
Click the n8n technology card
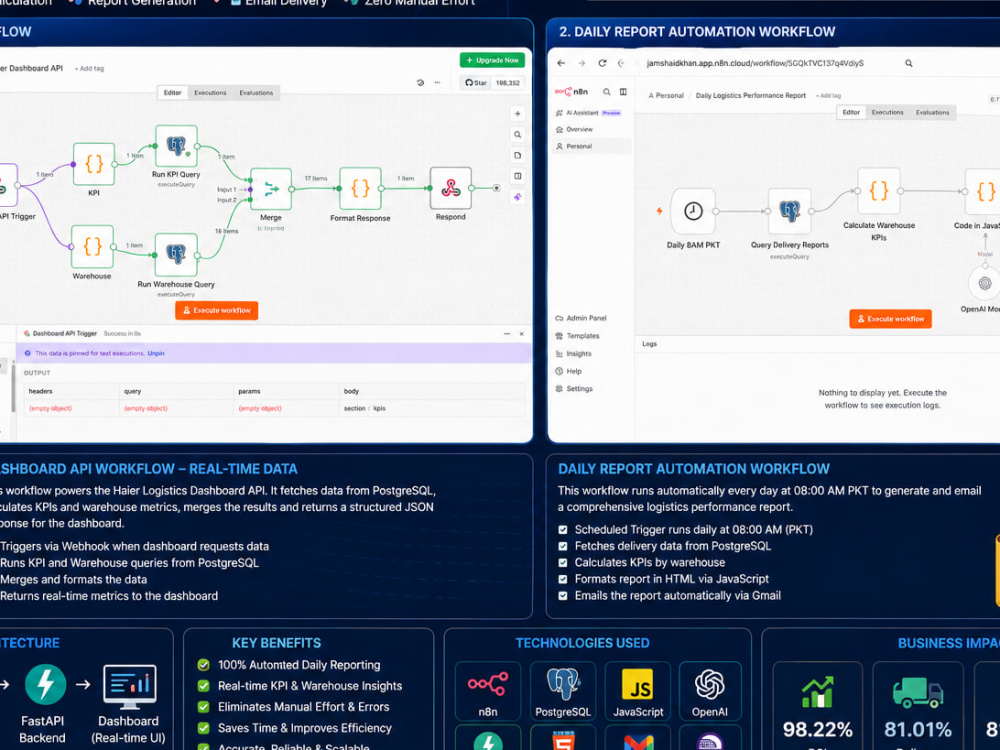[488, 691]
